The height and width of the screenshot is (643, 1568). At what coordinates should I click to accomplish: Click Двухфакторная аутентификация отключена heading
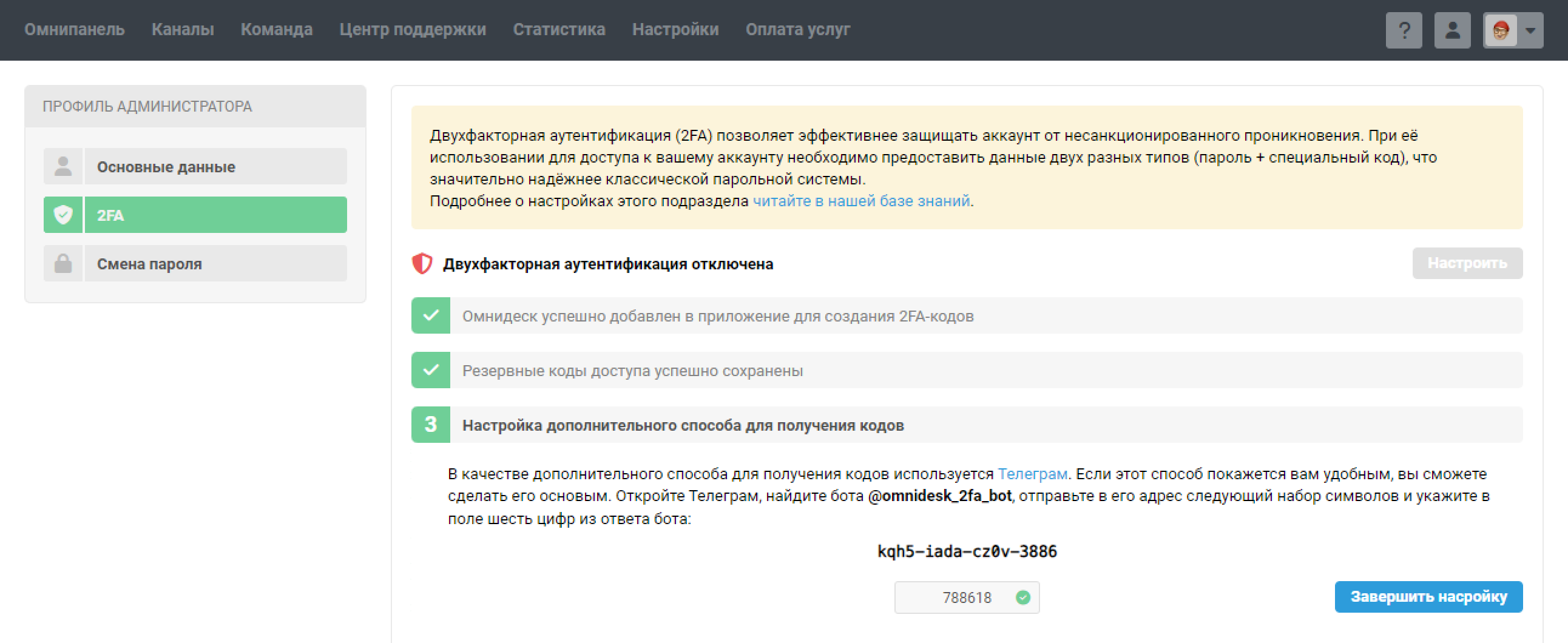607,264
